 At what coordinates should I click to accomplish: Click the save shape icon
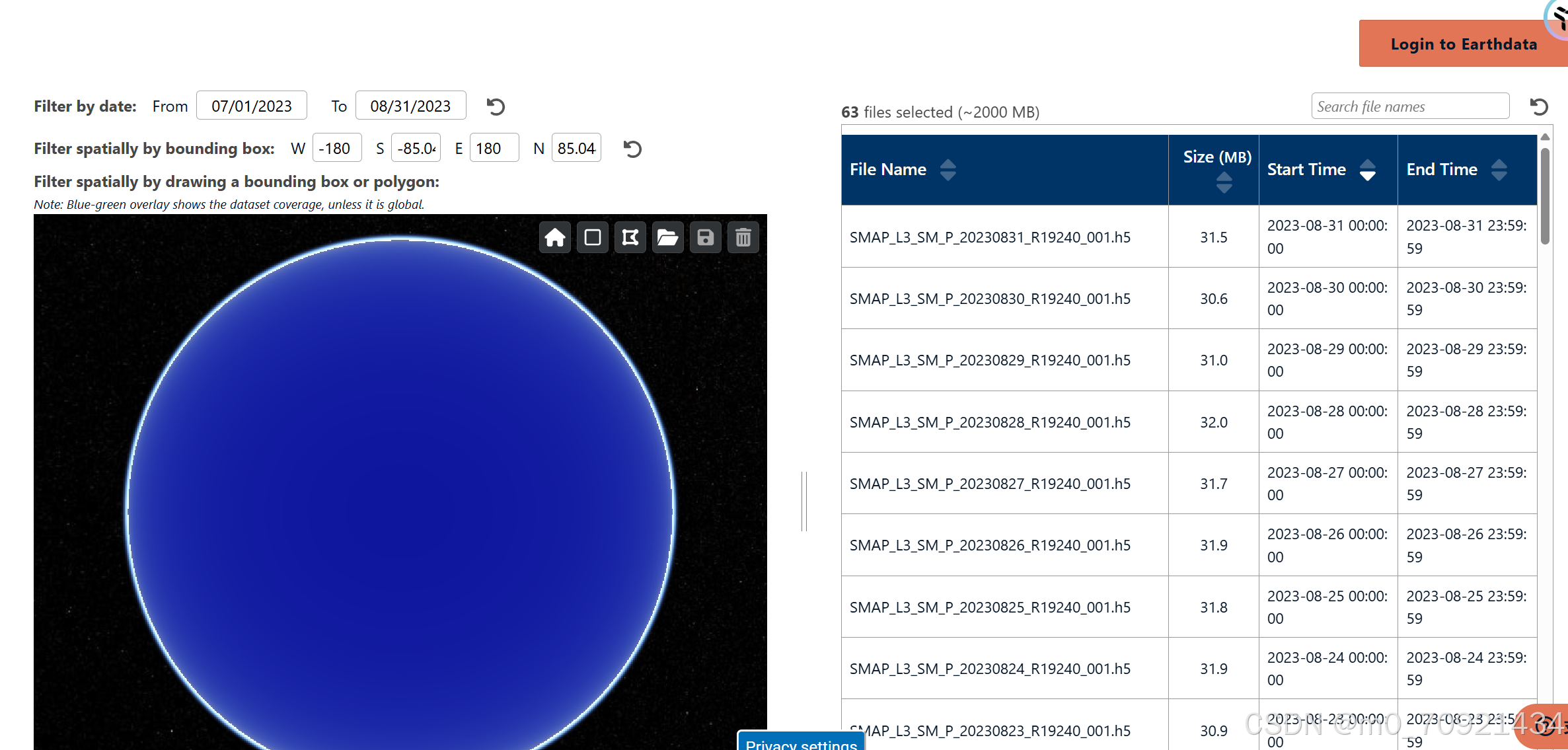click(705, 237)
